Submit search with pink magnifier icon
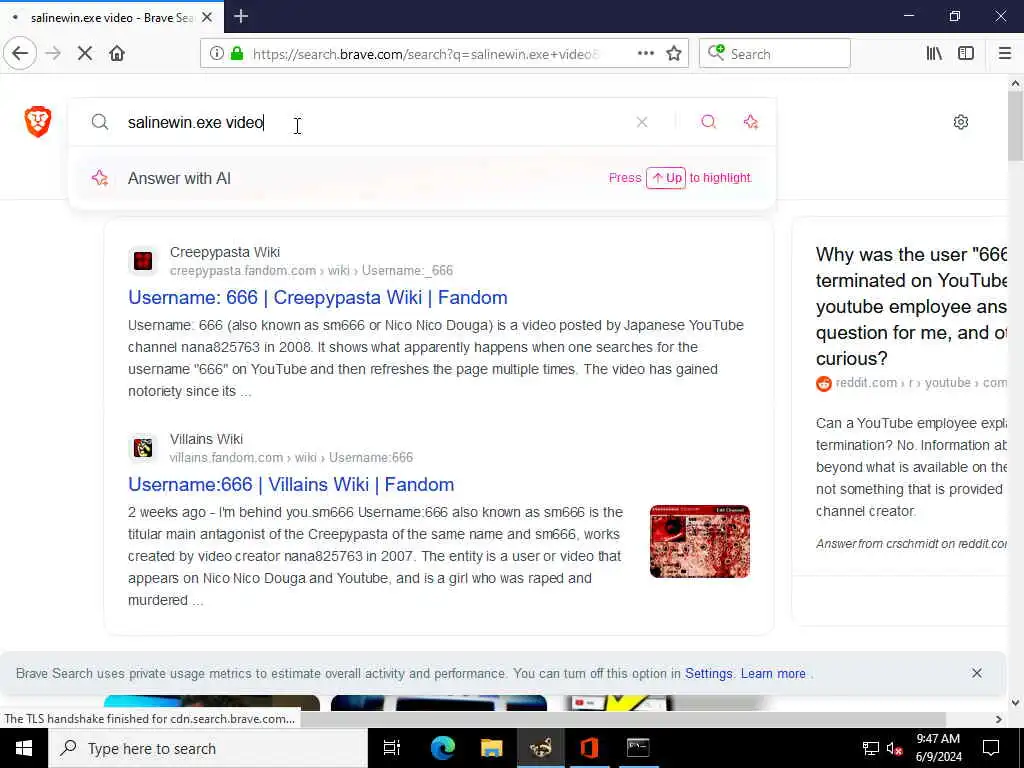The image size is (1024, 768). pyautogui.click(x=709, y=122)
